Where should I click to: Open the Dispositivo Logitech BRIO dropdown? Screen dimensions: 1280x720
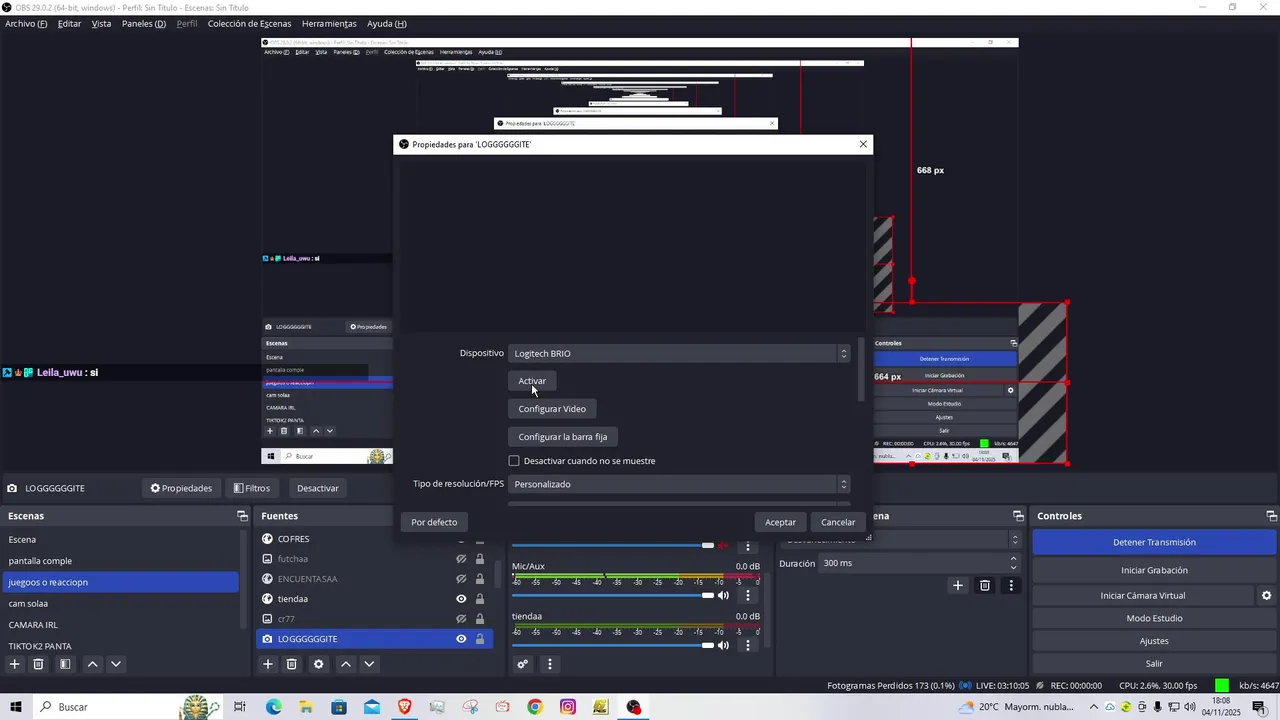tap(679, 353)
